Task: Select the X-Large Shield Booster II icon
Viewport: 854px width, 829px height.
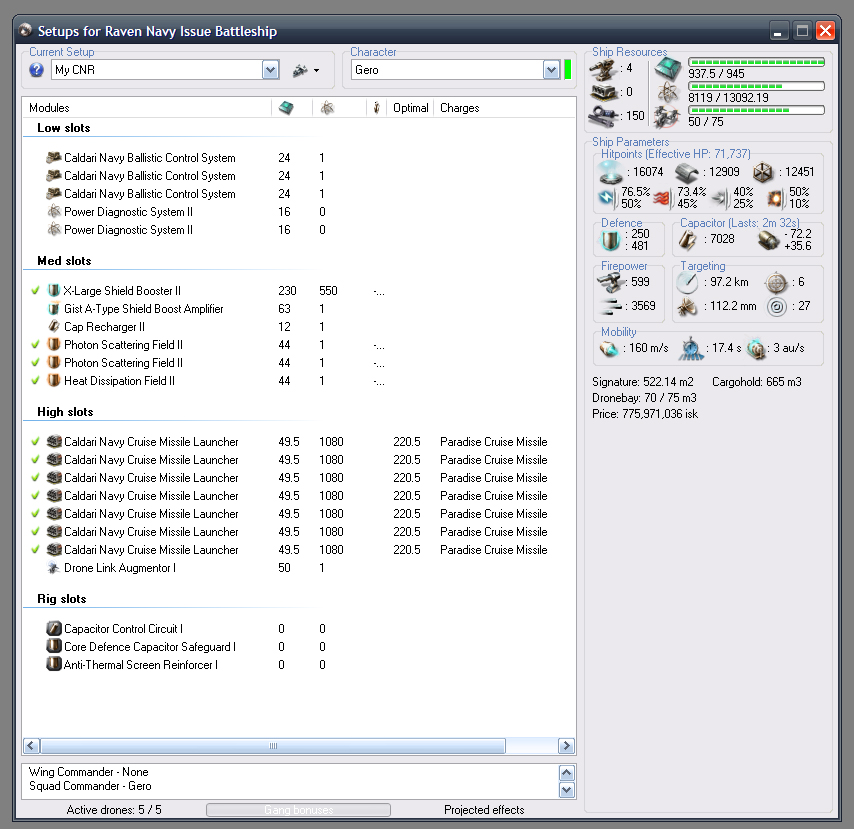Action: (53, 291)
